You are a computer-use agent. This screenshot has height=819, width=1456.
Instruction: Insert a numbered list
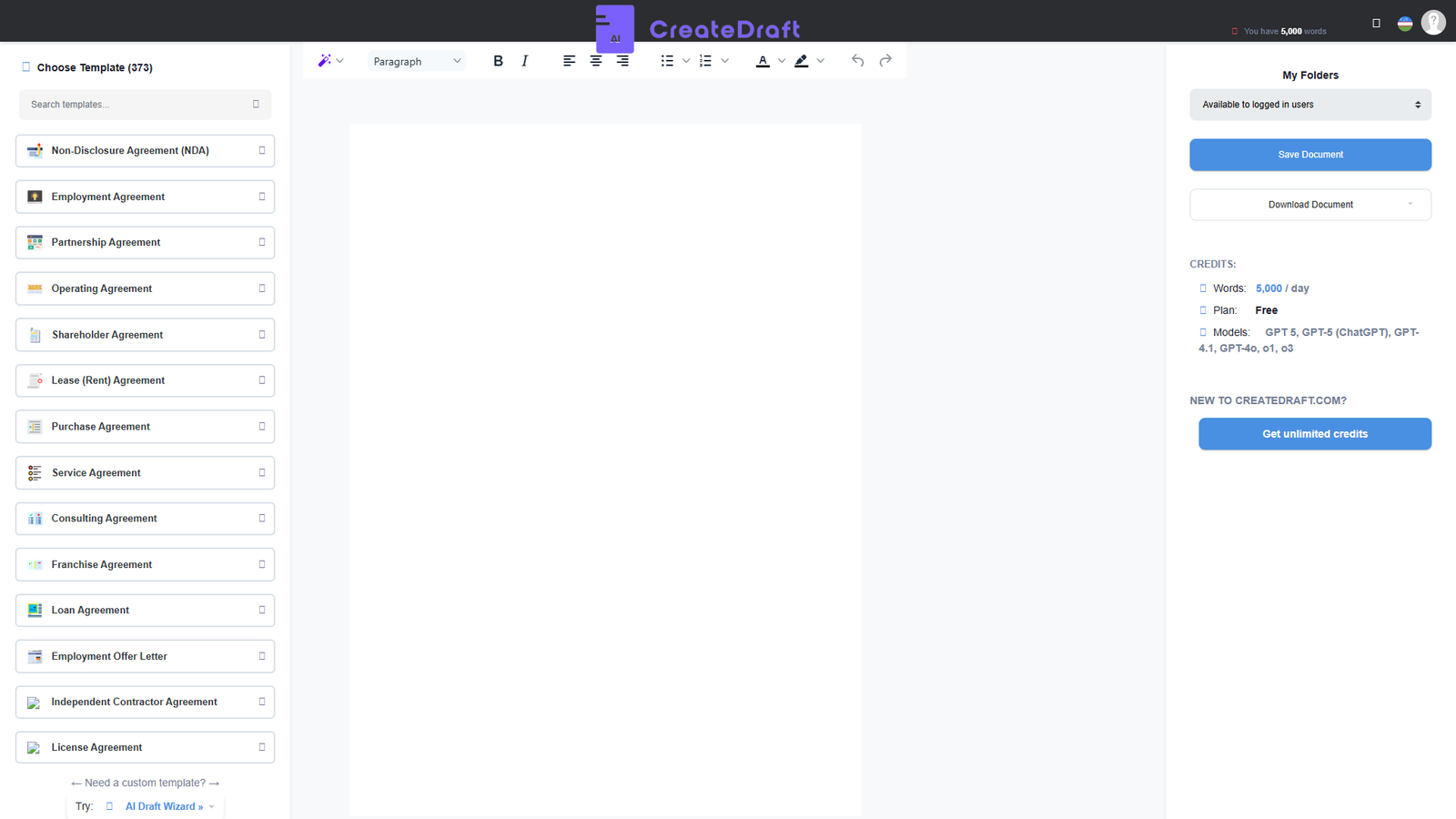705,61
